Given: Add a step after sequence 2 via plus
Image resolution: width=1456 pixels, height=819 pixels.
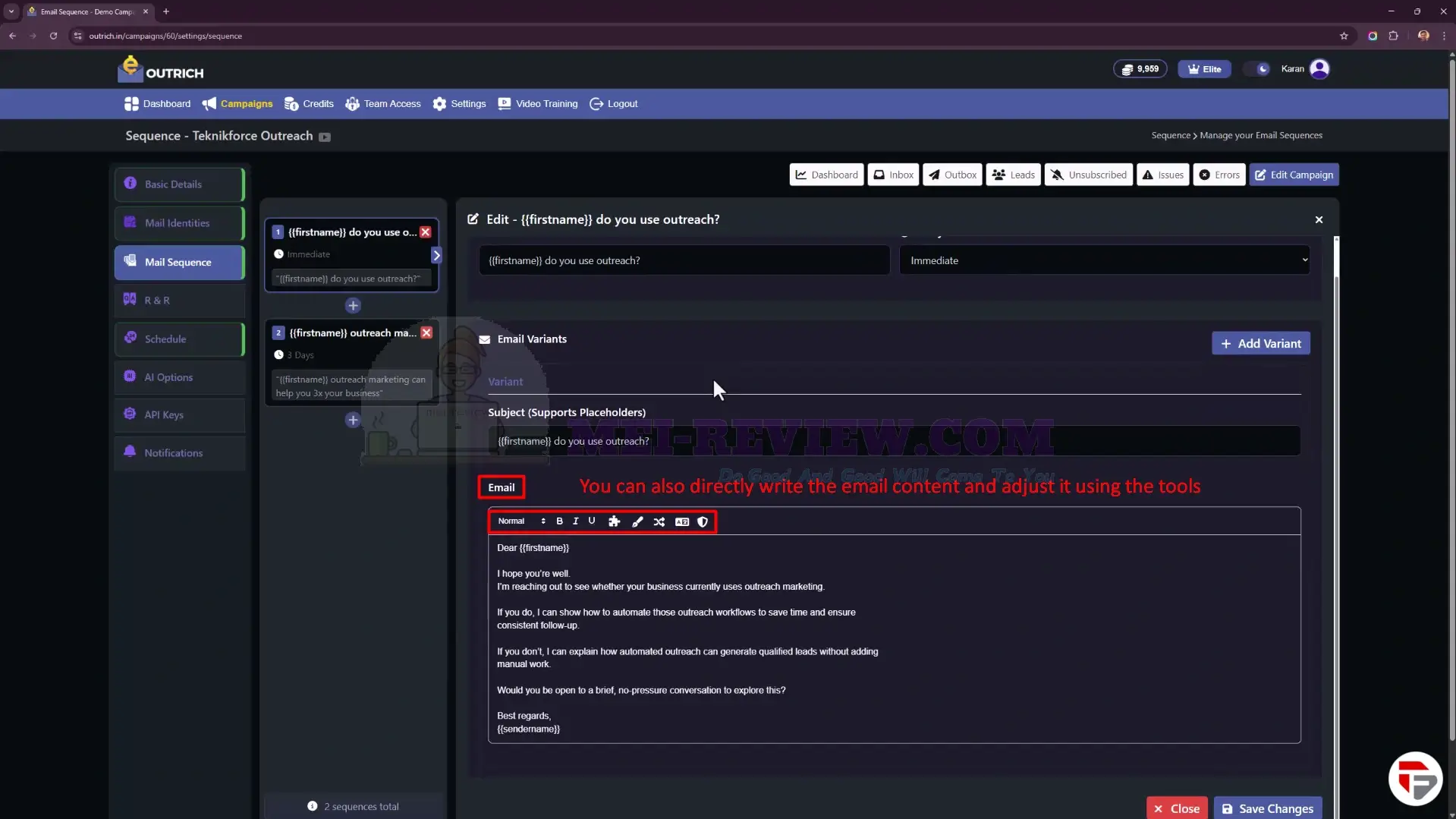Looking at the screenshot, I should [353, 420].
